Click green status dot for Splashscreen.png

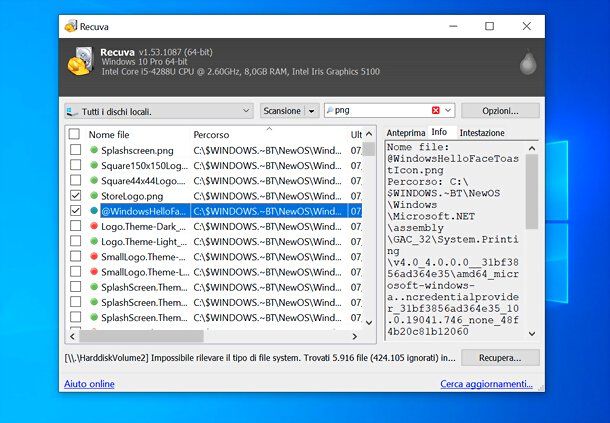point(94,150)
